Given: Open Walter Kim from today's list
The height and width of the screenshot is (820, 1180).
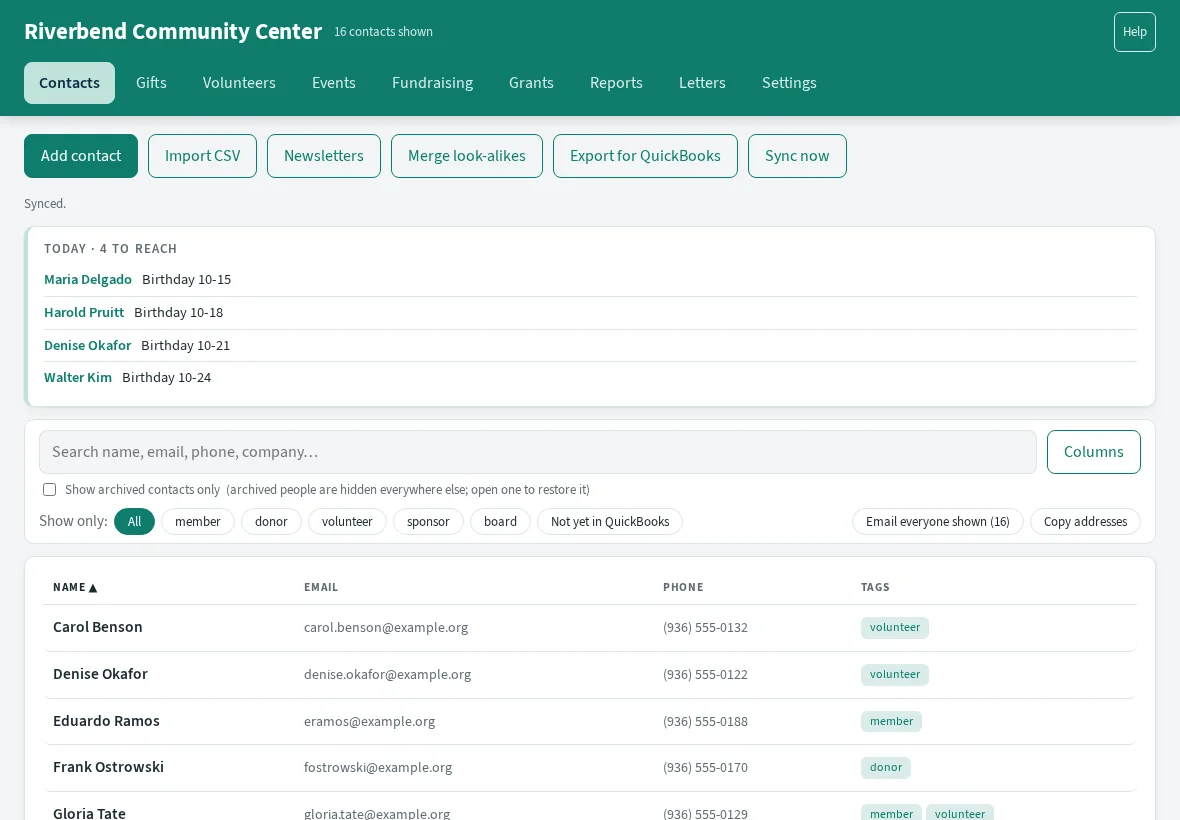Looking at the screenshot, I should (x=78, y=378).
